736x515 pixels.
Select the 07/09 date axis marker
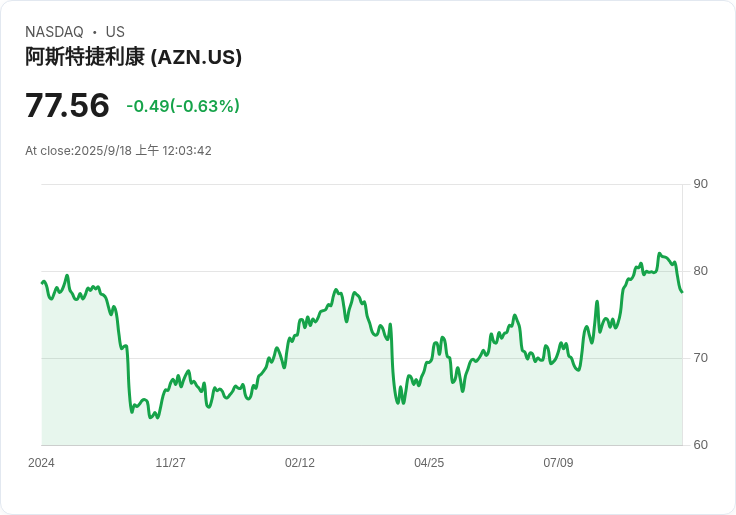point(558,463)
